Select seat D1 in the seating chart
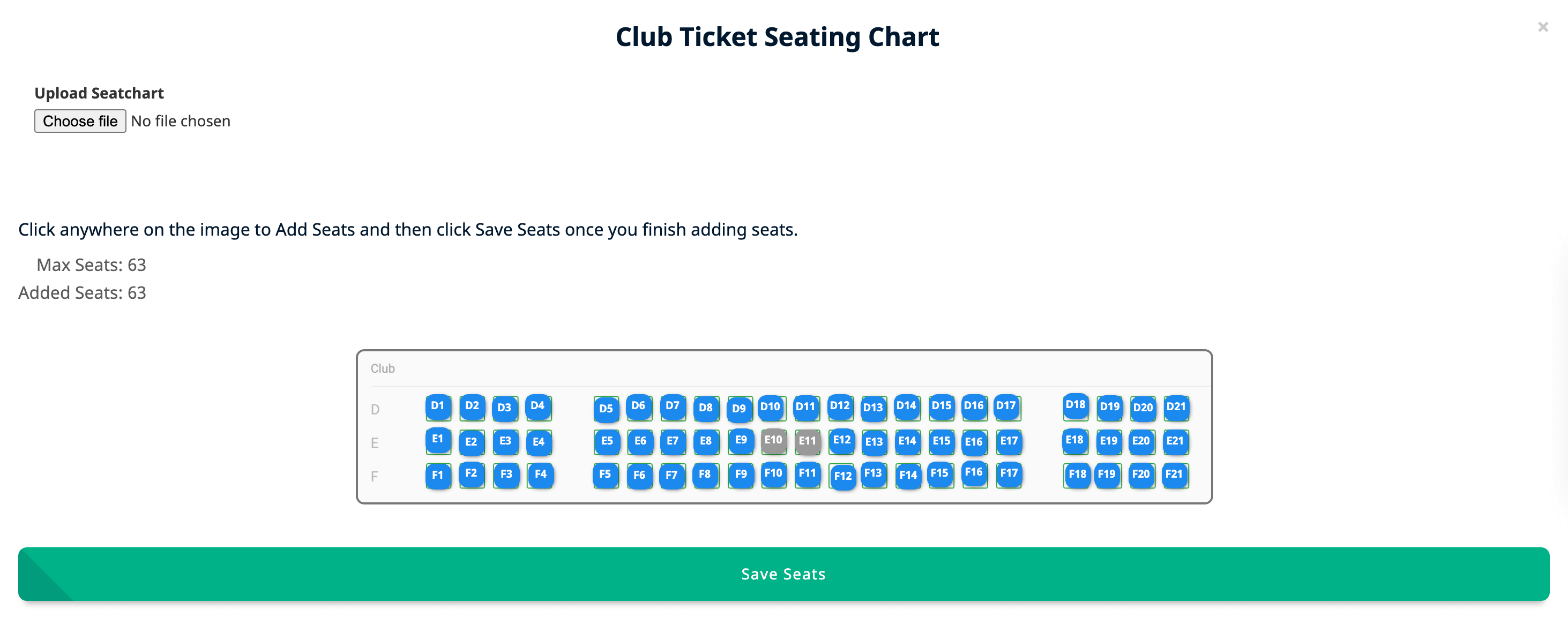 [437, 406]
